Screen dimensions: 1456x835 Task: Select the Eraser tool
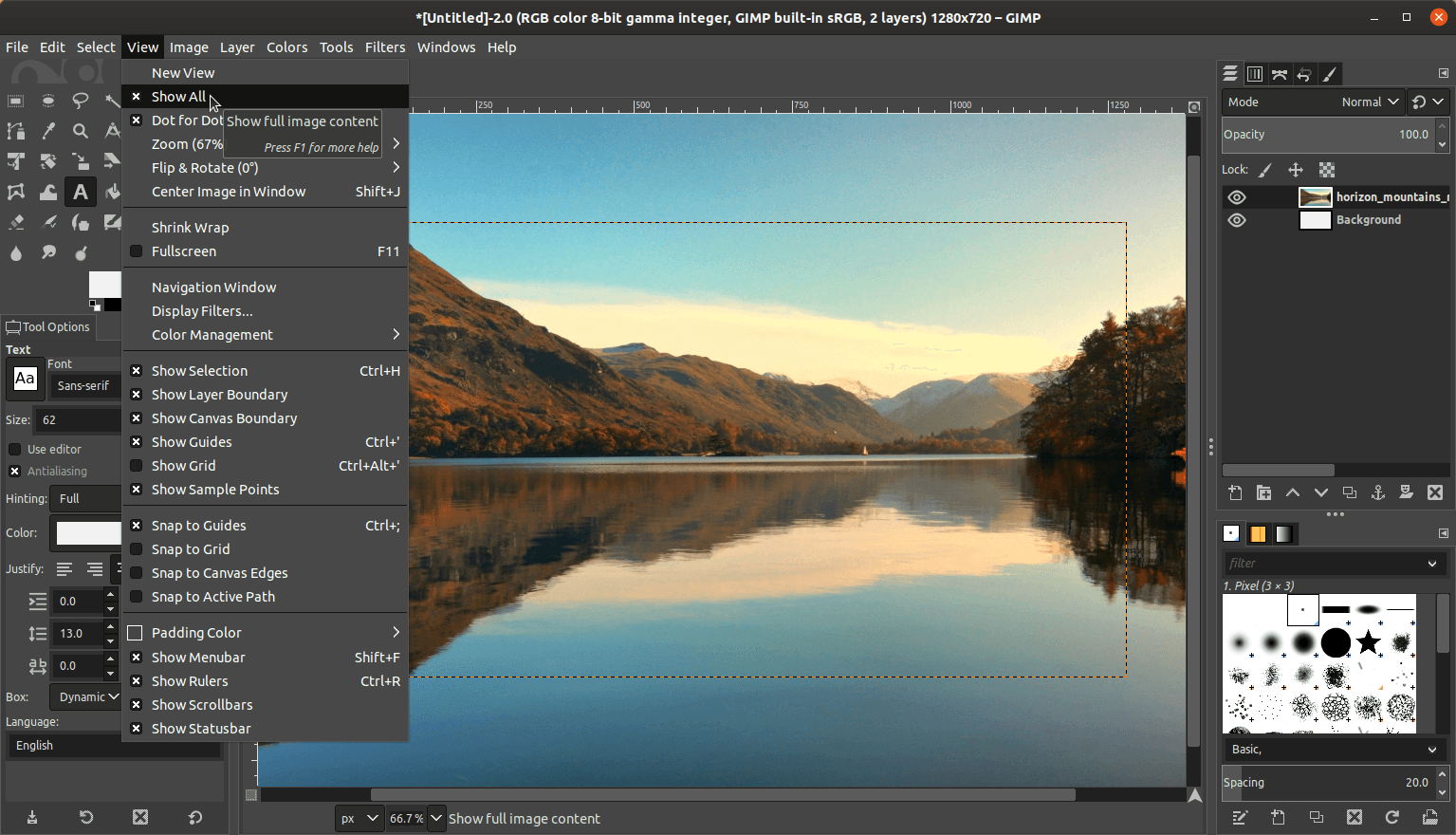(x=16, y=222)
